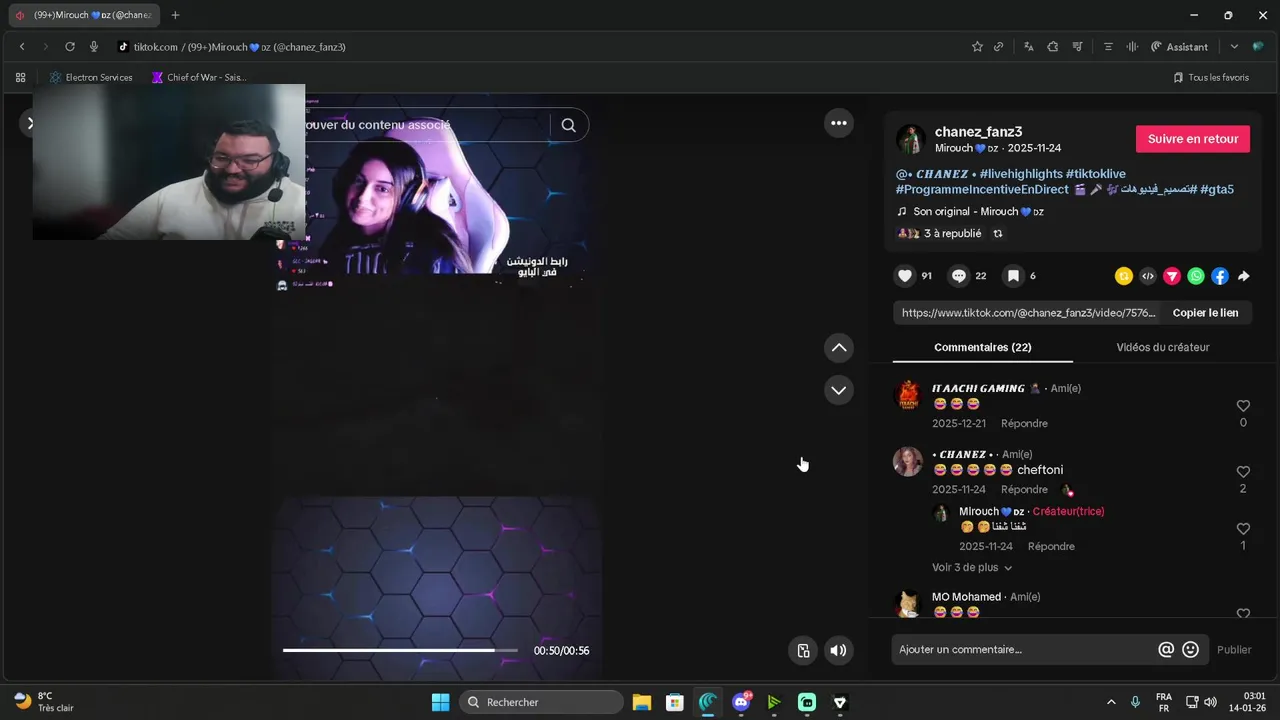The height and width of the screenshot is (720, 1280).
Task: Reply to CHANEZ's cheftoni comment
Action: point(1024,489)
